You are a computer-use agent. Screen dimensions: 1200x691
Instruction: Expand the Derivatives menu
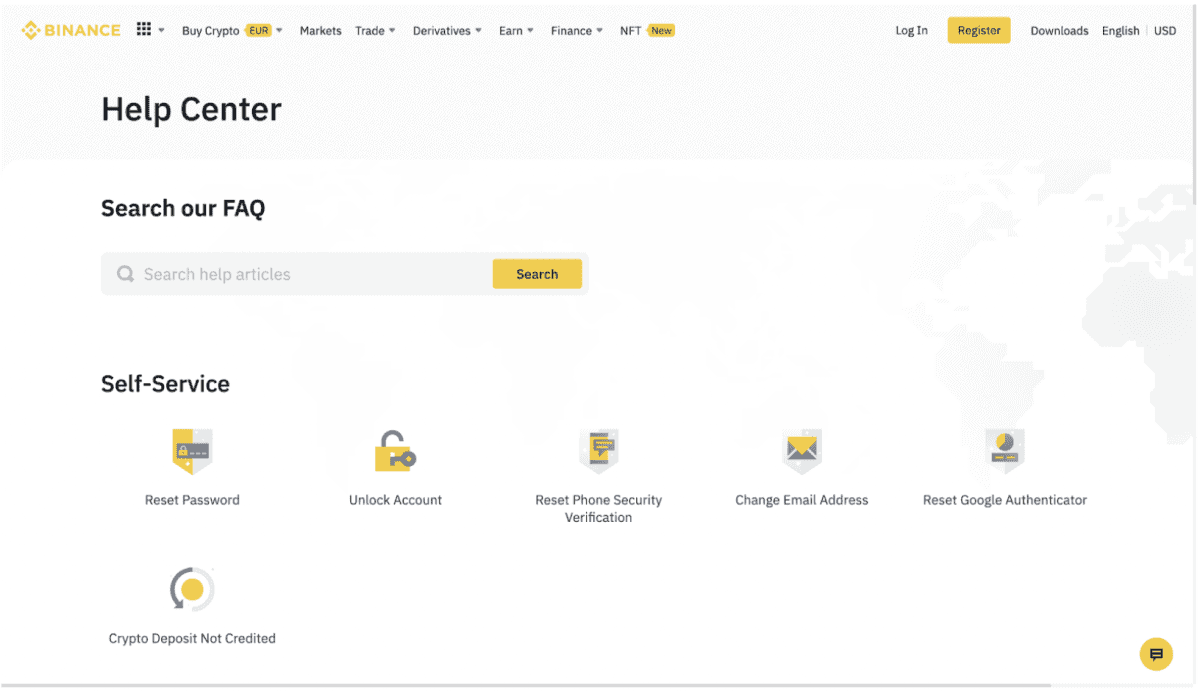pos(447,31)
